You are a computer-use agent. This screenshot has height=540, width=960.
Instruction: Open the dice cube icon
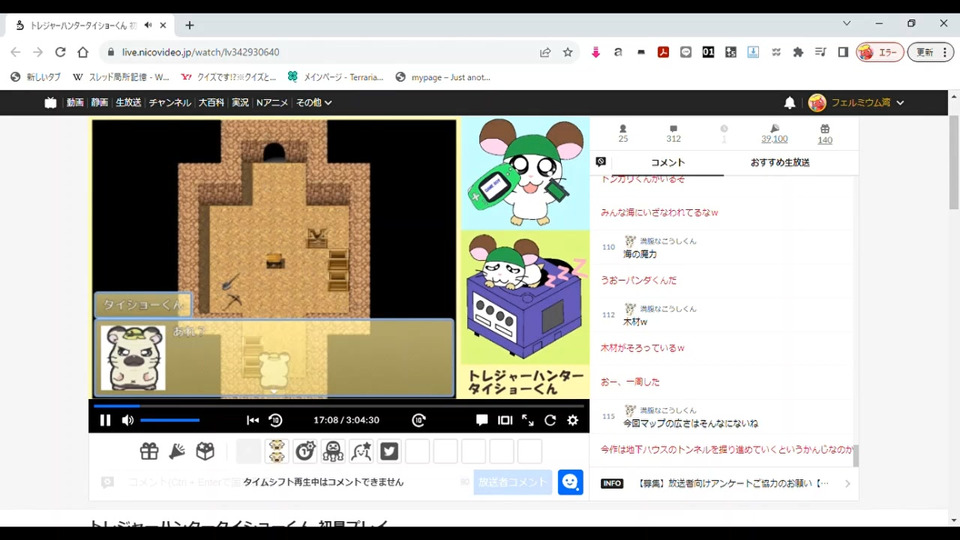(x=205, y=451)
